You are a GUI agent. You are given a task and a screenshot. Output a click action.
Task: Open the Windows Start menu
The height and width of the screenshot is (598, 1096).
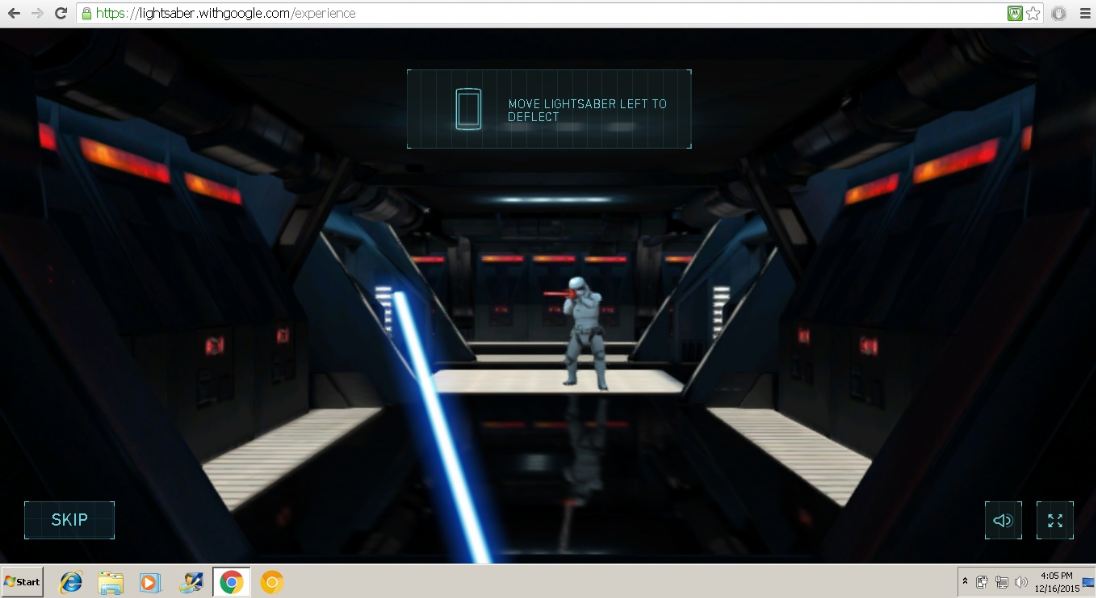coord(22,582)
